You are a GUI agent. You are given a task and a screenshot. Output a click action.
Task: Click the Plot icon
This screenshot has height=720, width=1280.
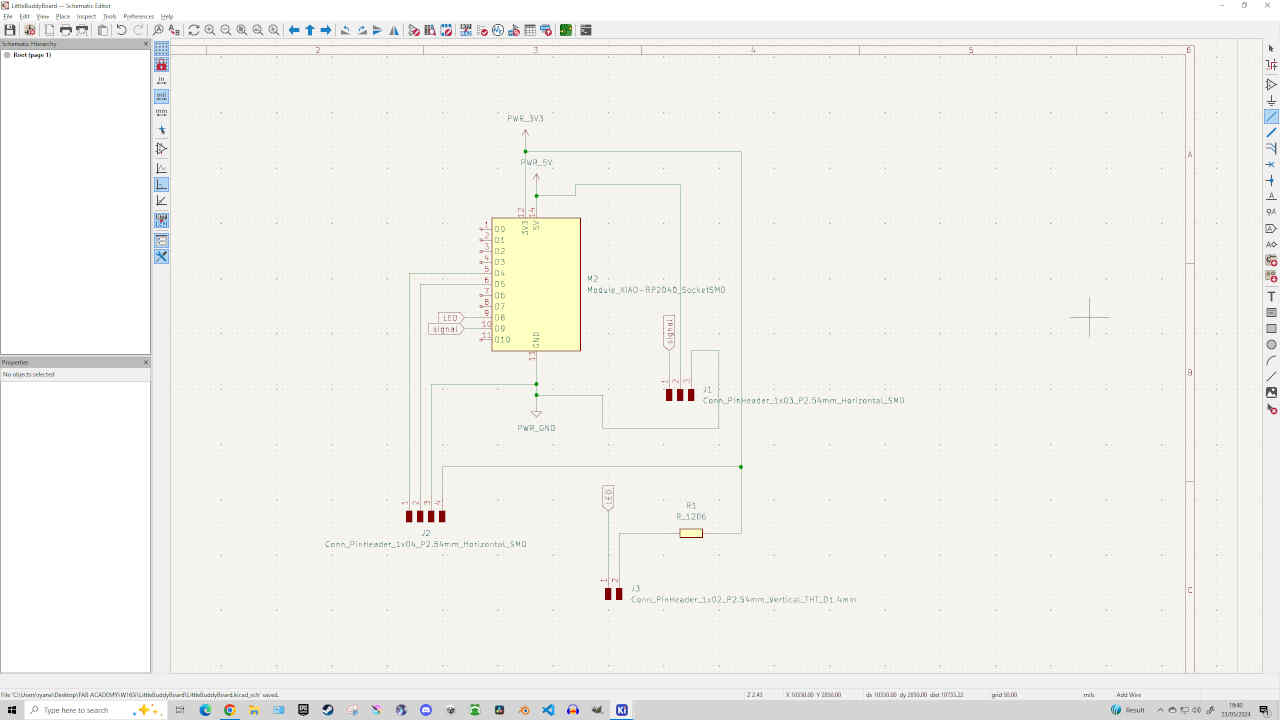point(82,30)
